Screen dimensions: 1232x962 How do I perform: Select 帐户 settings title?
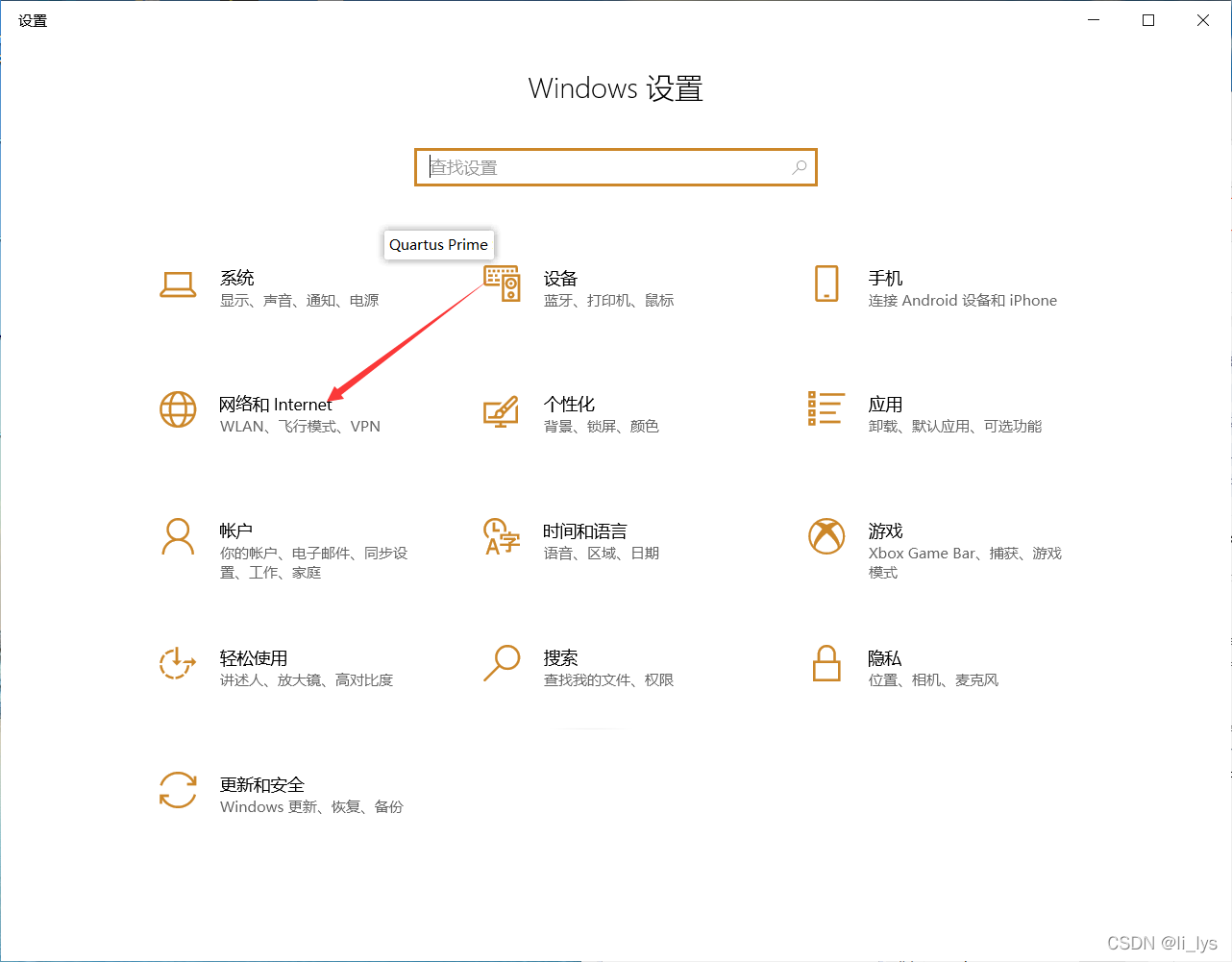point(237,530)
